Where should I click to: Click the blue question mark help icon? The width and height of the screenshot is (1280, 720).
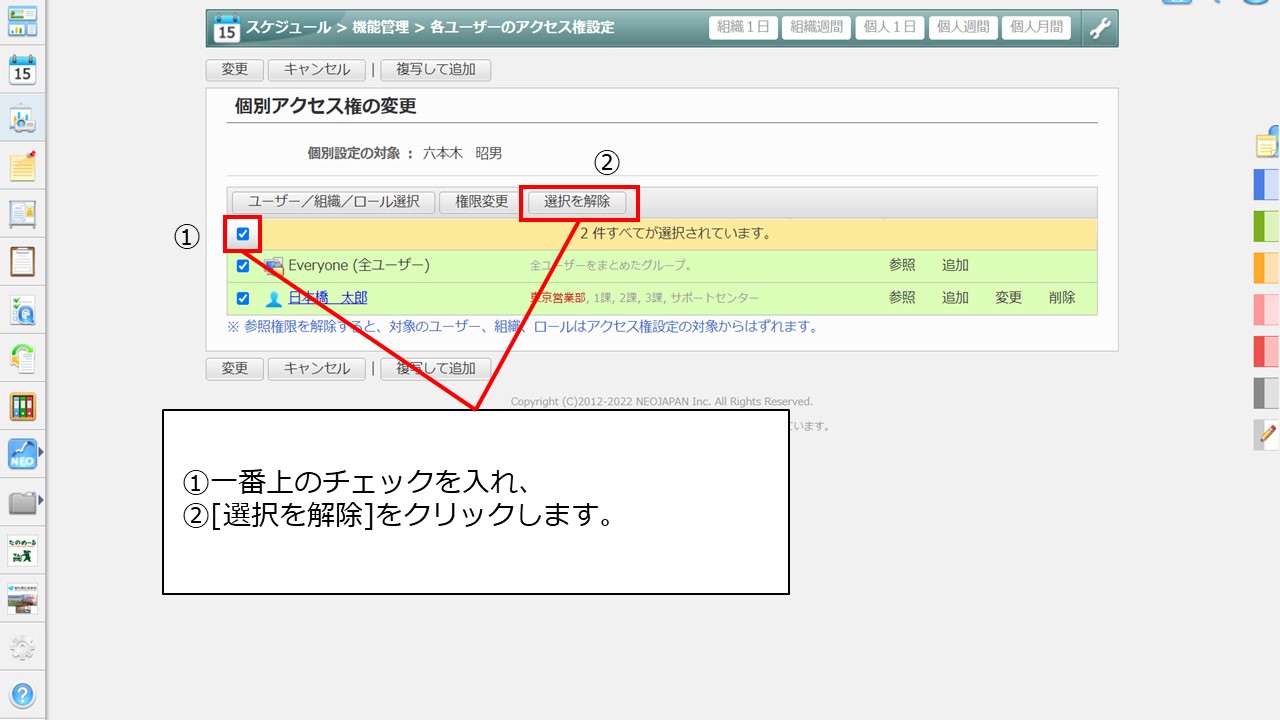coord(22,695)
